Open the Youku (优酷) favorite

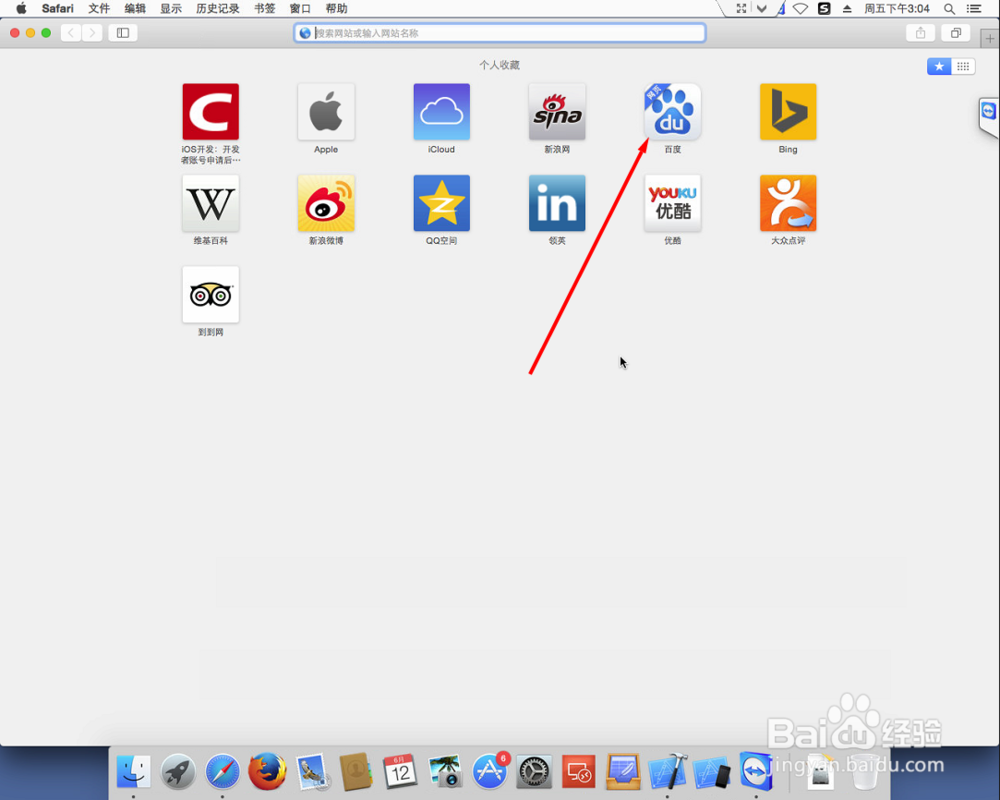[x=672, y=203]
